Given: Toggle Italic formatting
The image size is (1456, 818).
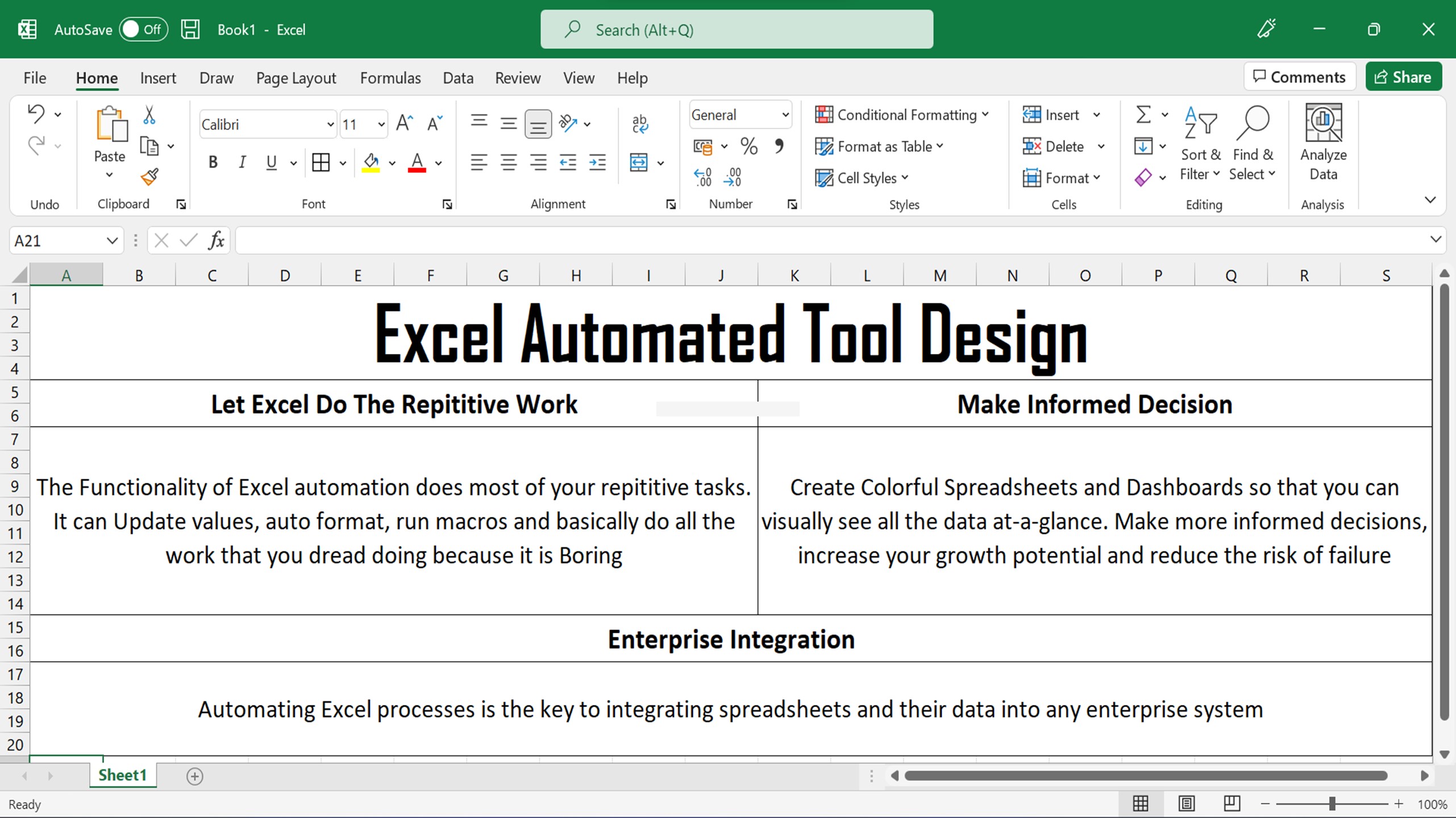Looking at the screenshot, I should 242,163.
